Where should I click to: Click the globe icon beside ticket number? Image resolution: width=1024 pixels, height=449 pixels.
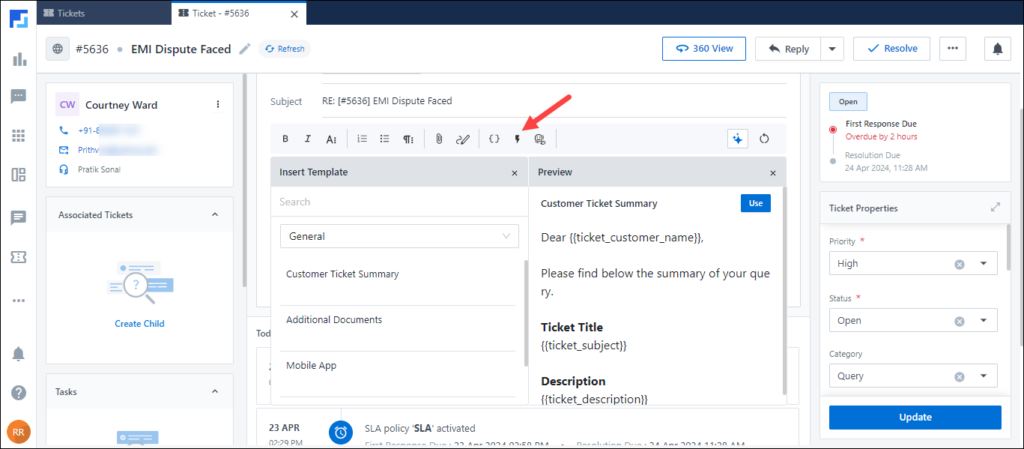tap(57, 49)
